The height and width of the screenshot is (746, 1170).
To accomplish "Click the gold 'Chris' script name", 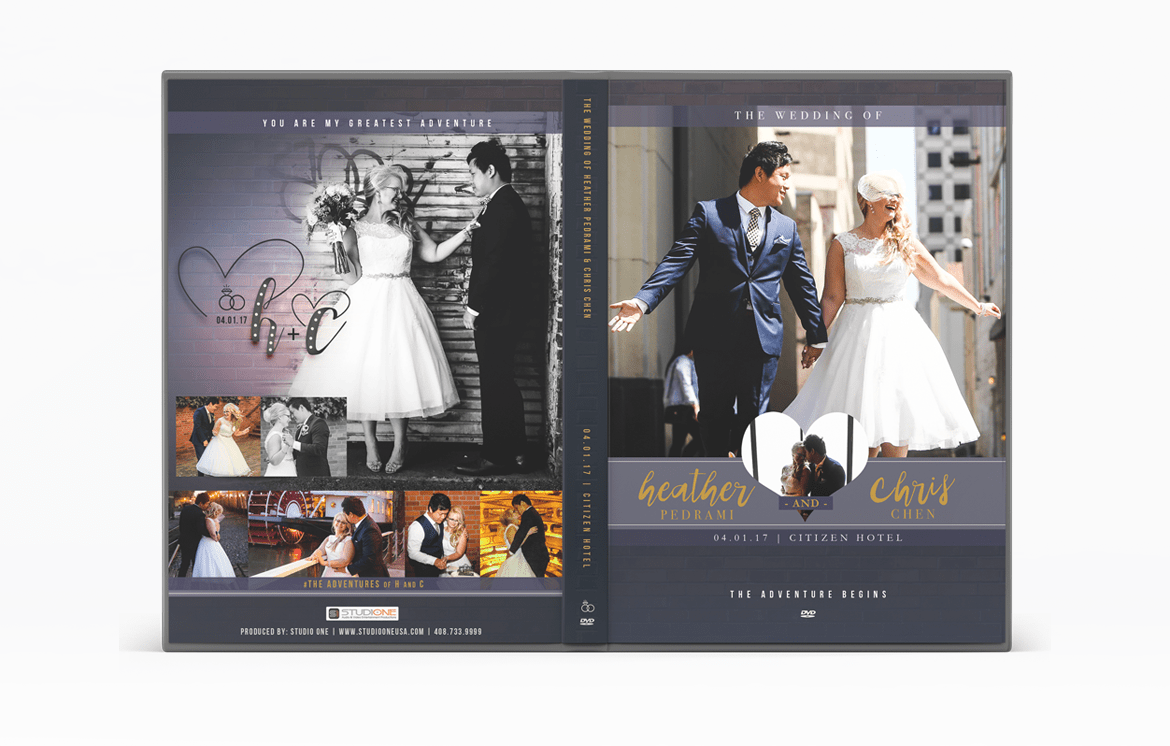I will 913,489.
